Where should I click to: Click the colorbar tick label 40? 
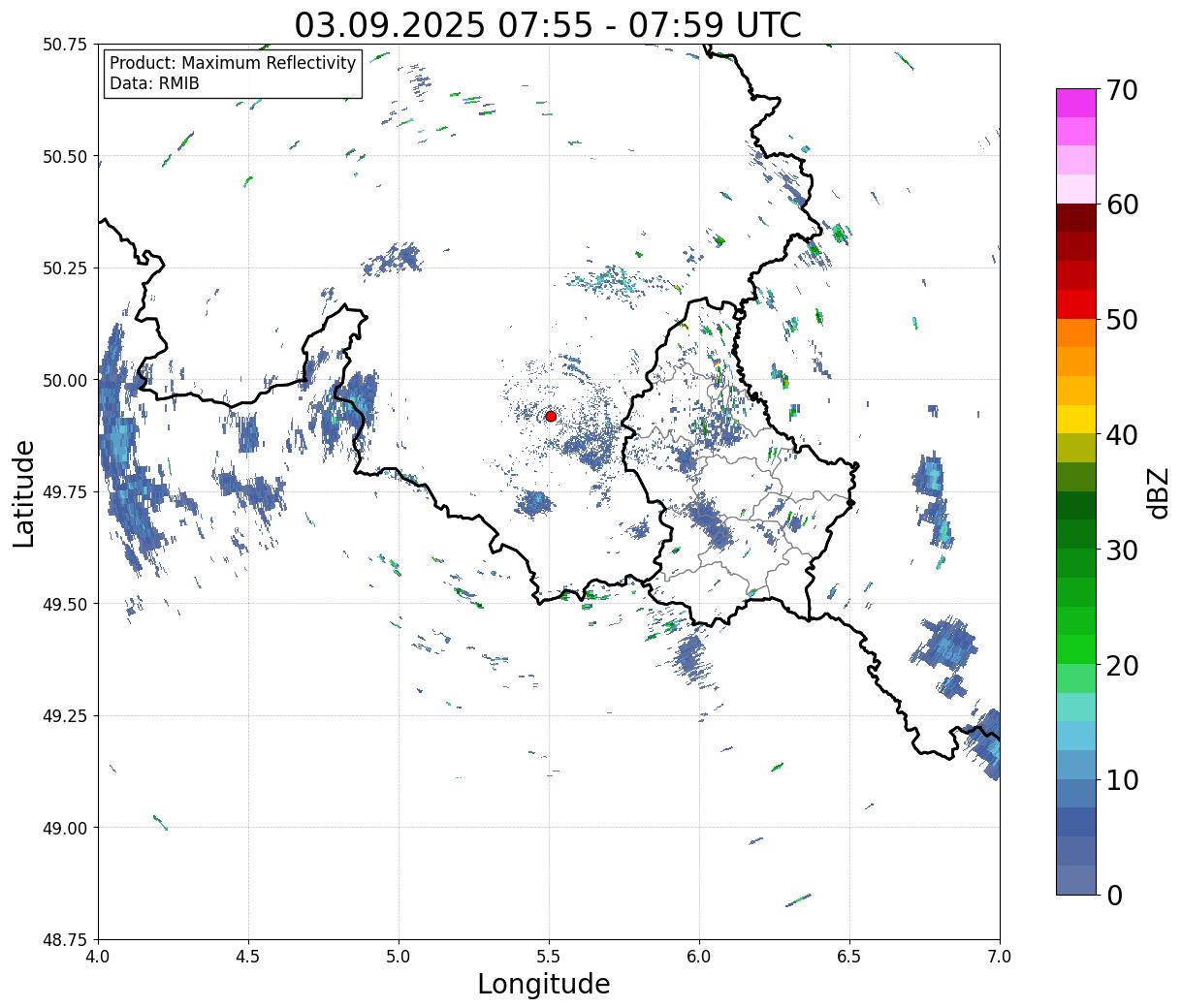[x=1121, y=435]
